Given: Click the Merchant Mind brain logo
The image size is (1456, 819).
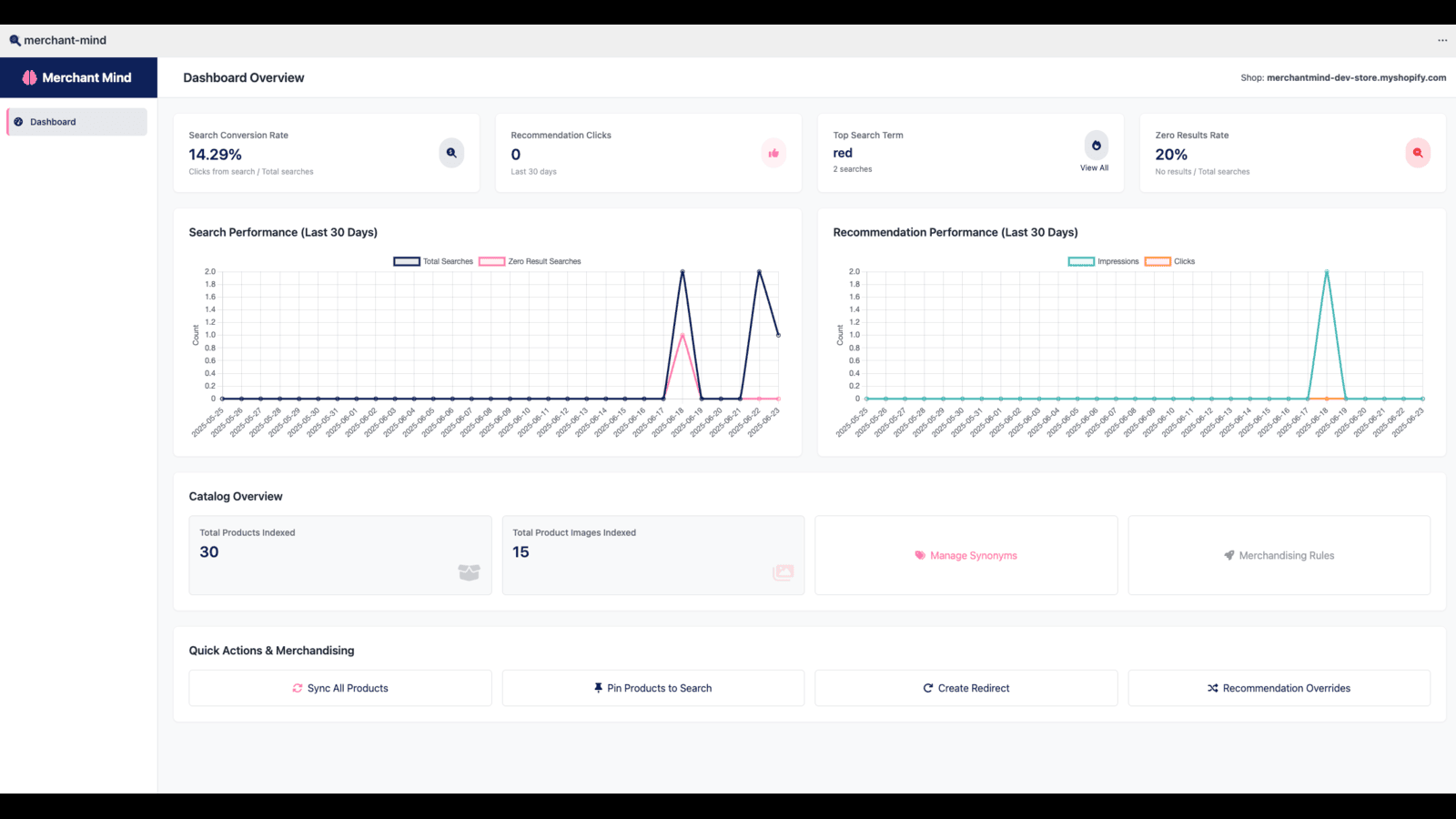Looking at the screenshot, I should [x=30, y=77].
